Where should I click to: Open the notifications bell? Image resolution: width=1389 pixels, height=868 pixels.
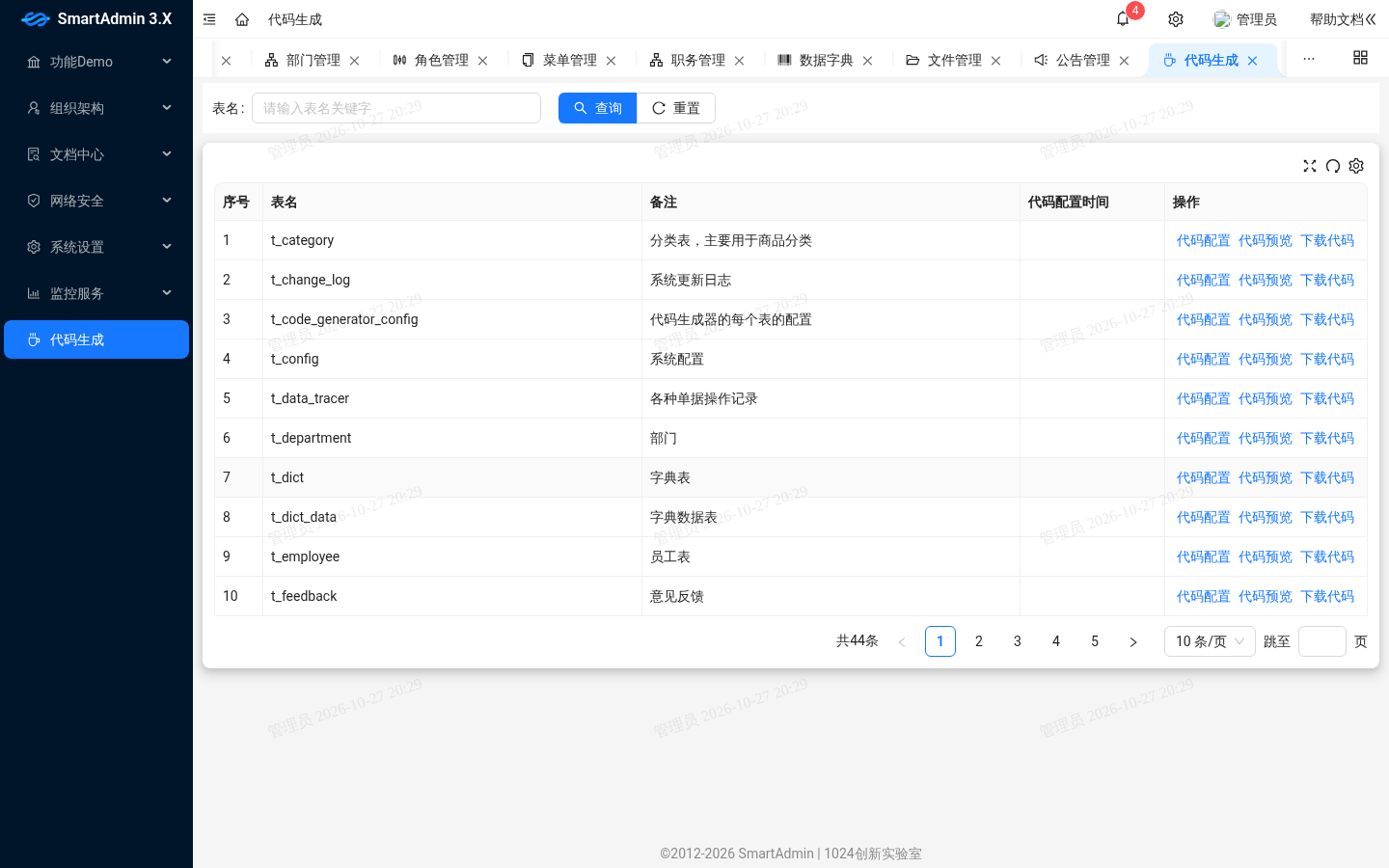(x=1123, y=19)
